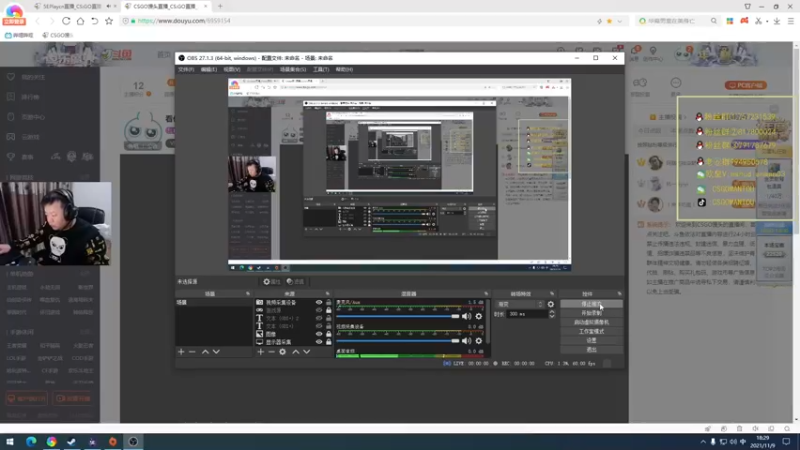Click the 开始录制 start recording button
800x450 pixels.
[591, 313]
